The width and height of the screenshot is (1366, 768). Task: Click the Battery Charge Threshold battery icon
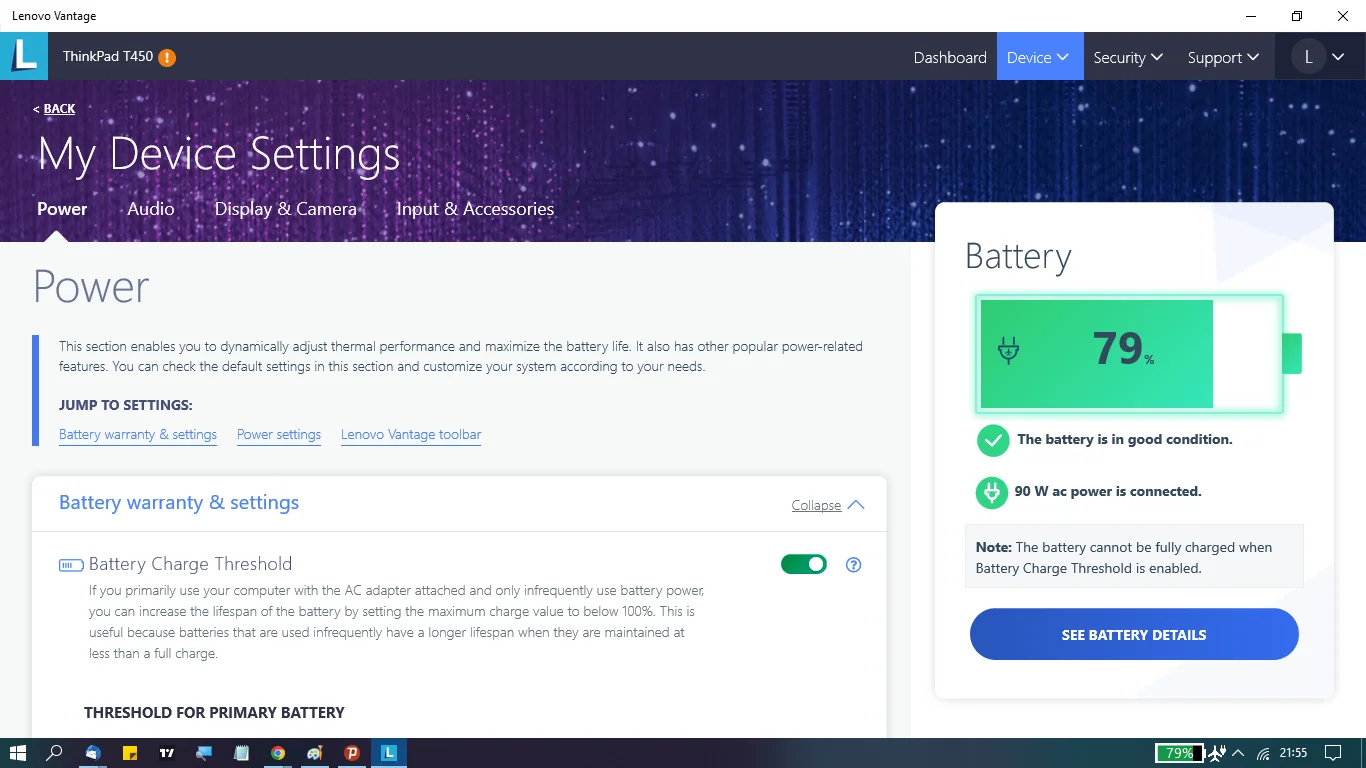click(x=70, y=565)
